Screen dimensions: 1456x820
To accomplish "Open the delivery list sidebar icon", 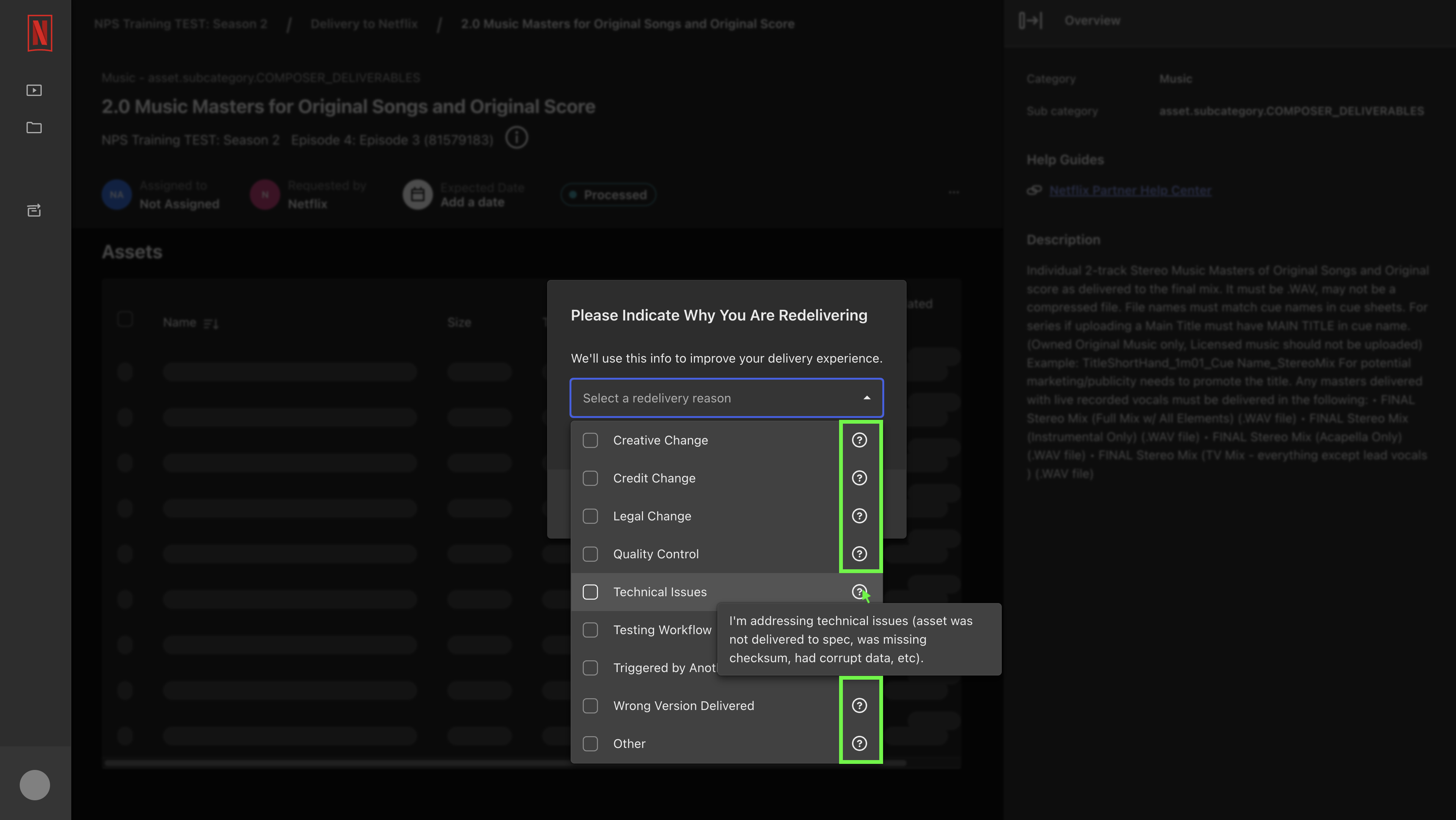I will tap(34, 210).
